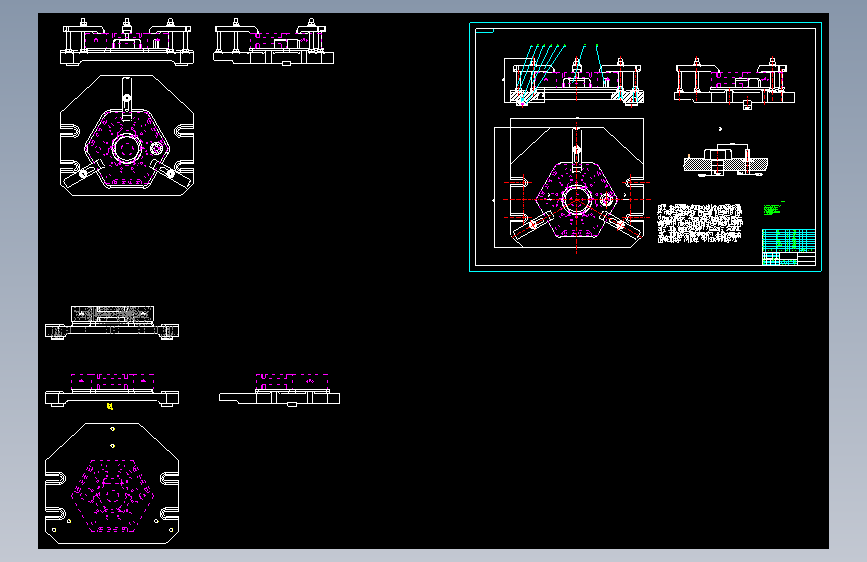Viewport: 867px width, 562px height.
Task: Select the center bore circle in the top-left plan view
Action: [127, 148]
